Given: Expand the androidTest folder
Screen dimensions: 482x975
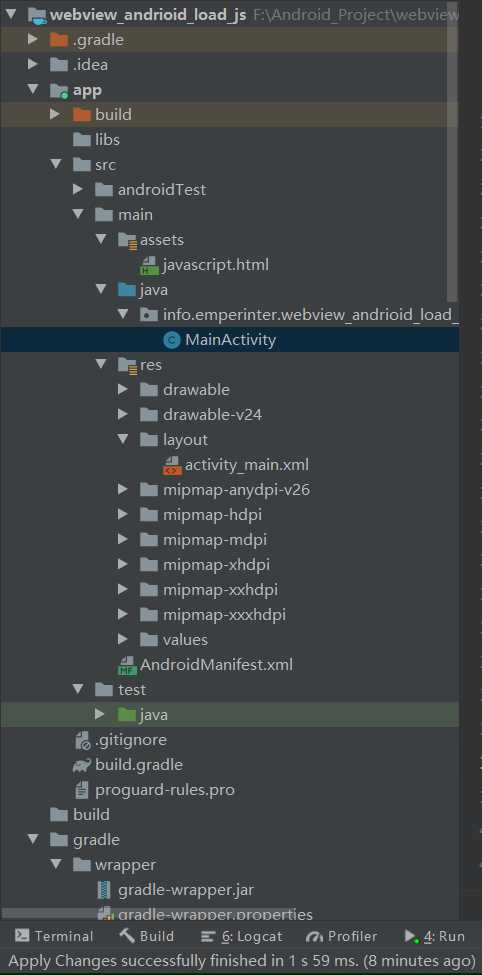Looking at the screenshot, I should pos(78,190).
